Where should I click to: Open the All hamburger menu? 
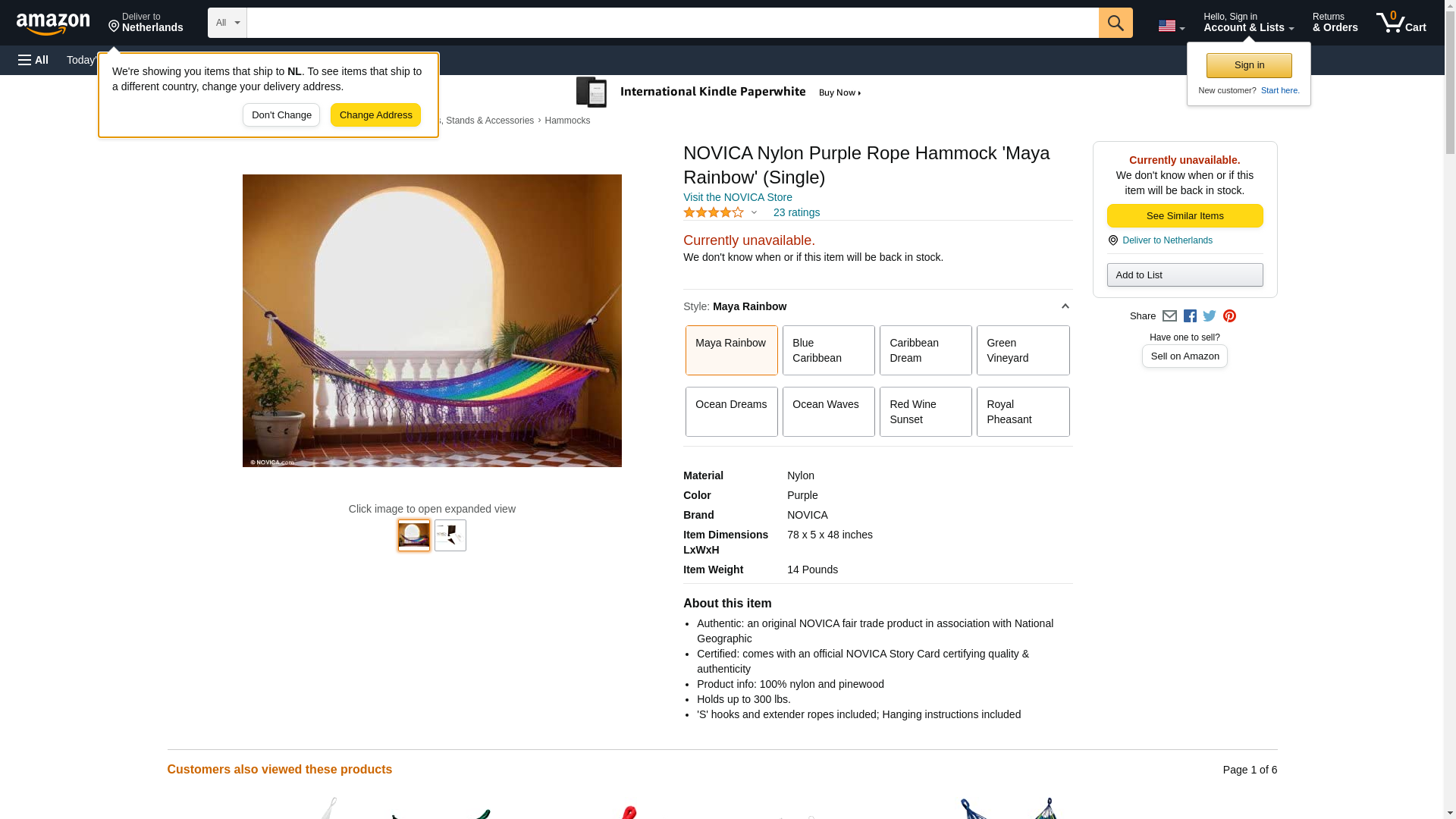(33, 60)
